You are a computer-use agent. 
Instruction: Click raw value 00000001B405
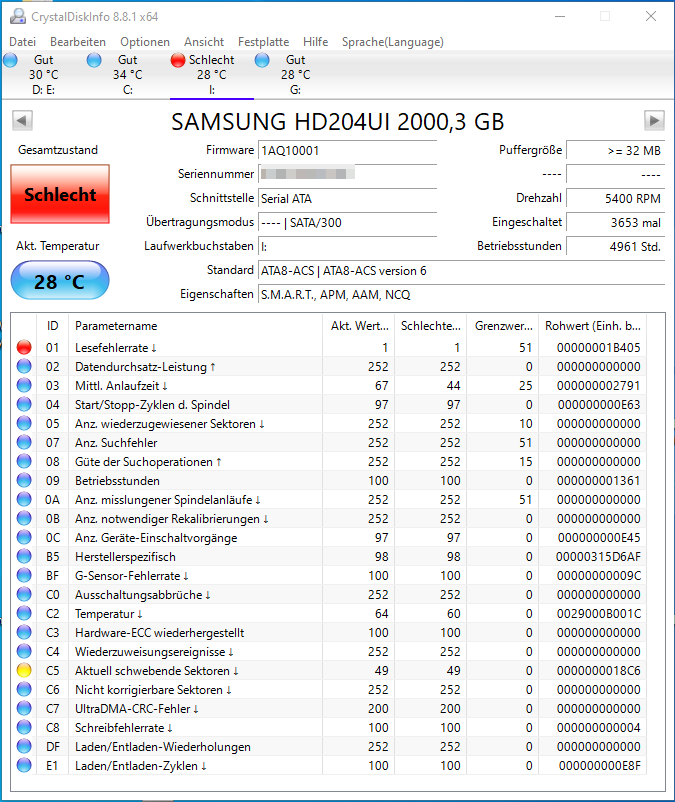(598, 348)
